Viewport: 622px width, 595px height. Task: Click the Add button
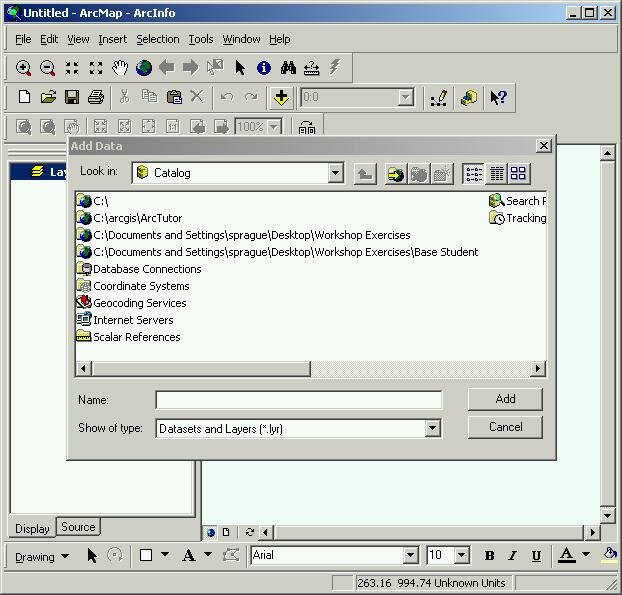pyautogui.click(x=505, y=399)
